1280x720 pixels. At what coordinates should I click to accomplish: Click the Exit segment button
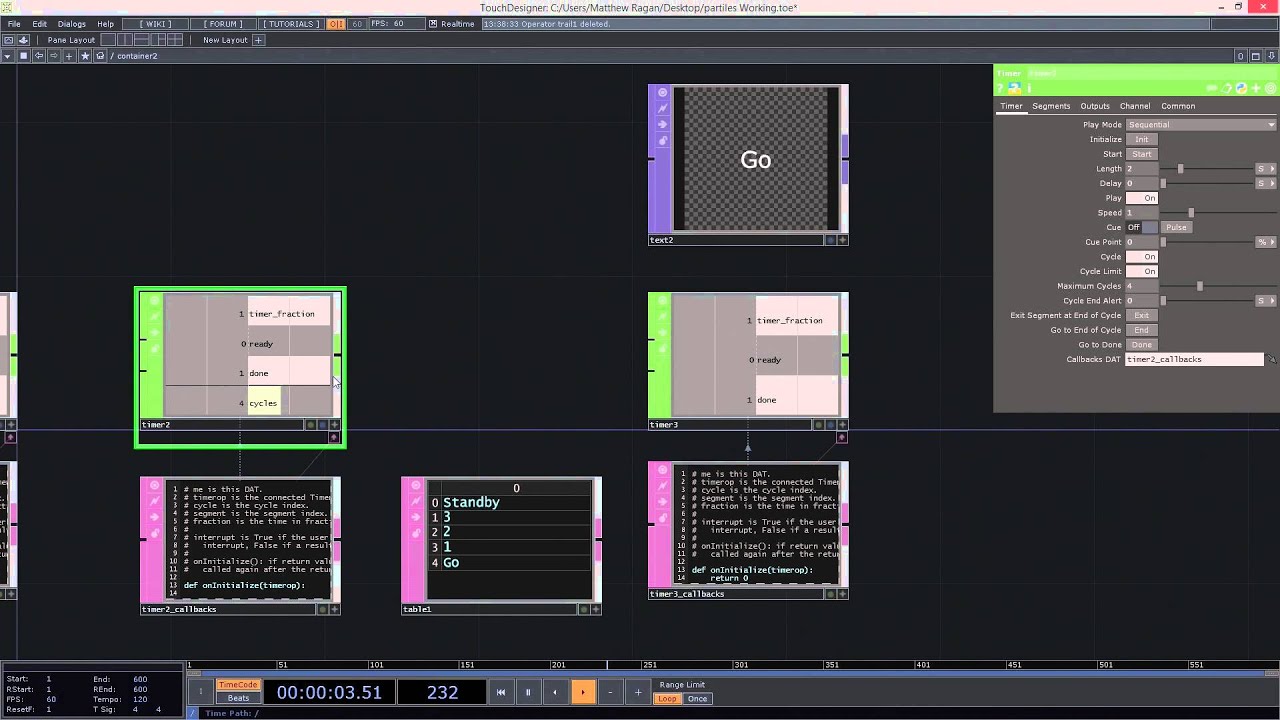point(1141,315)
